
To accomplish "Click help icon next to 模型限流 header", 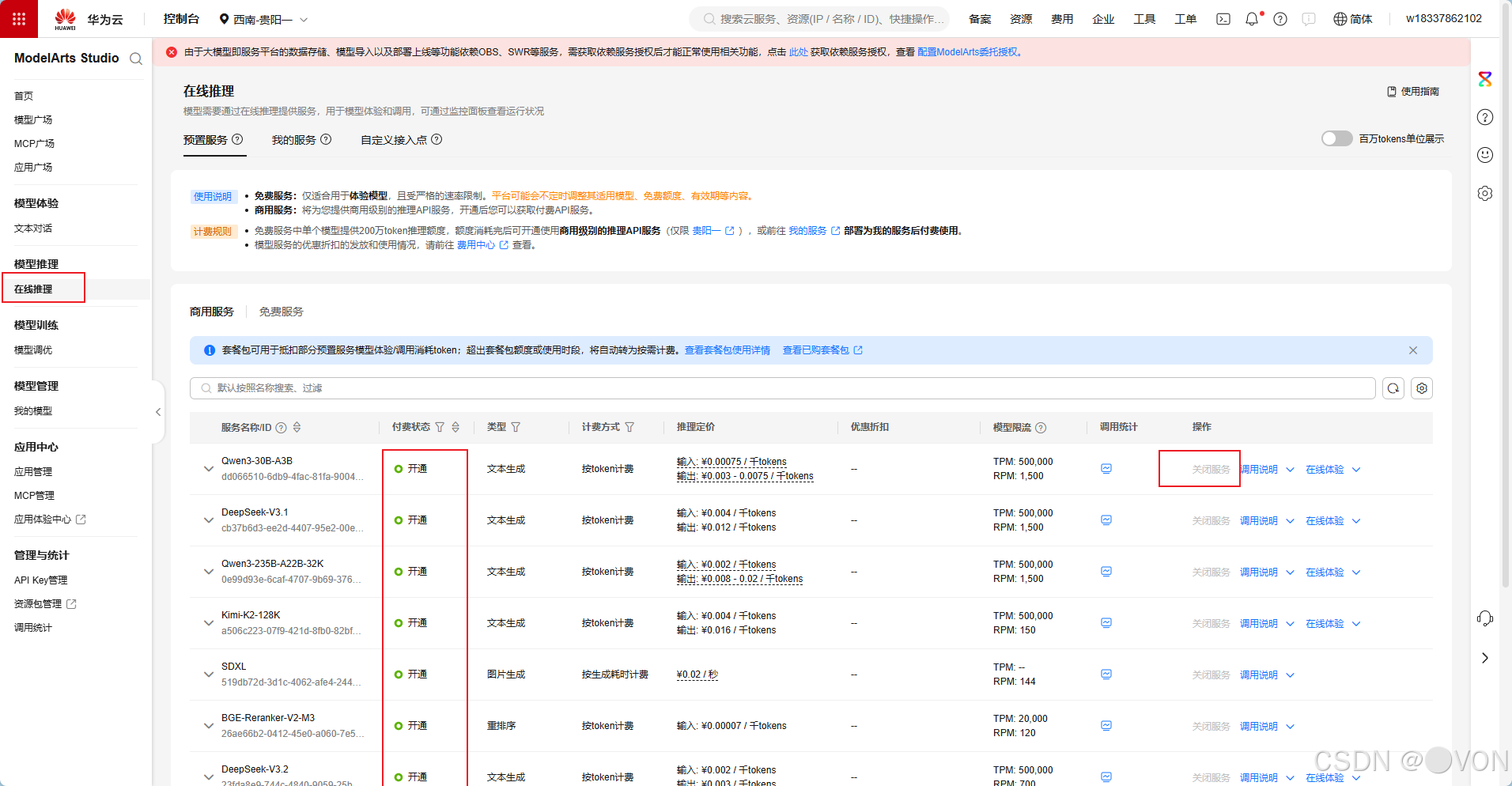I will pyautogui.click(x=1041, y=428).
